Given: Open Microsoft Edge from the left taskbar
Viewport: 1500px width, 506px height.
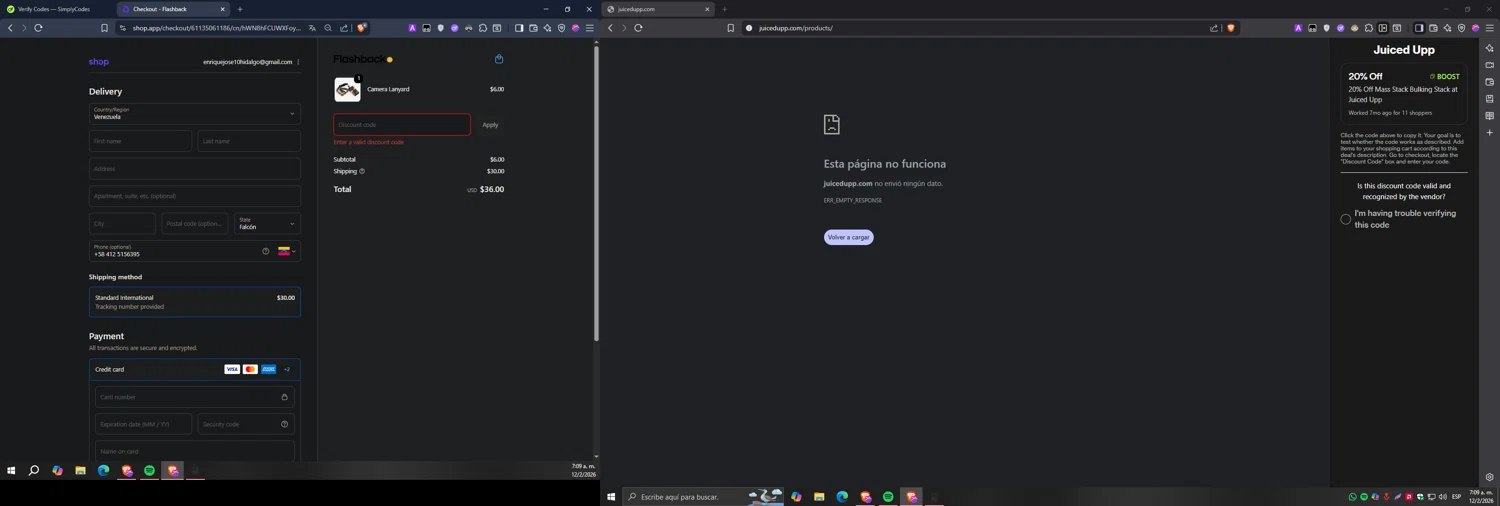Looking at the screenshot, I should [x=103, y=470].
